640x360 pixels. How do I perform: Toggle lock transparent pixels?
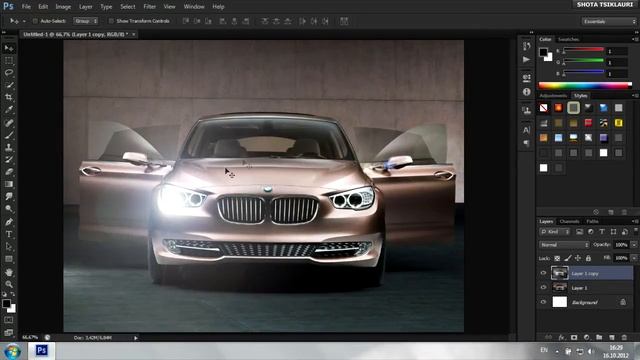point(557,258)
